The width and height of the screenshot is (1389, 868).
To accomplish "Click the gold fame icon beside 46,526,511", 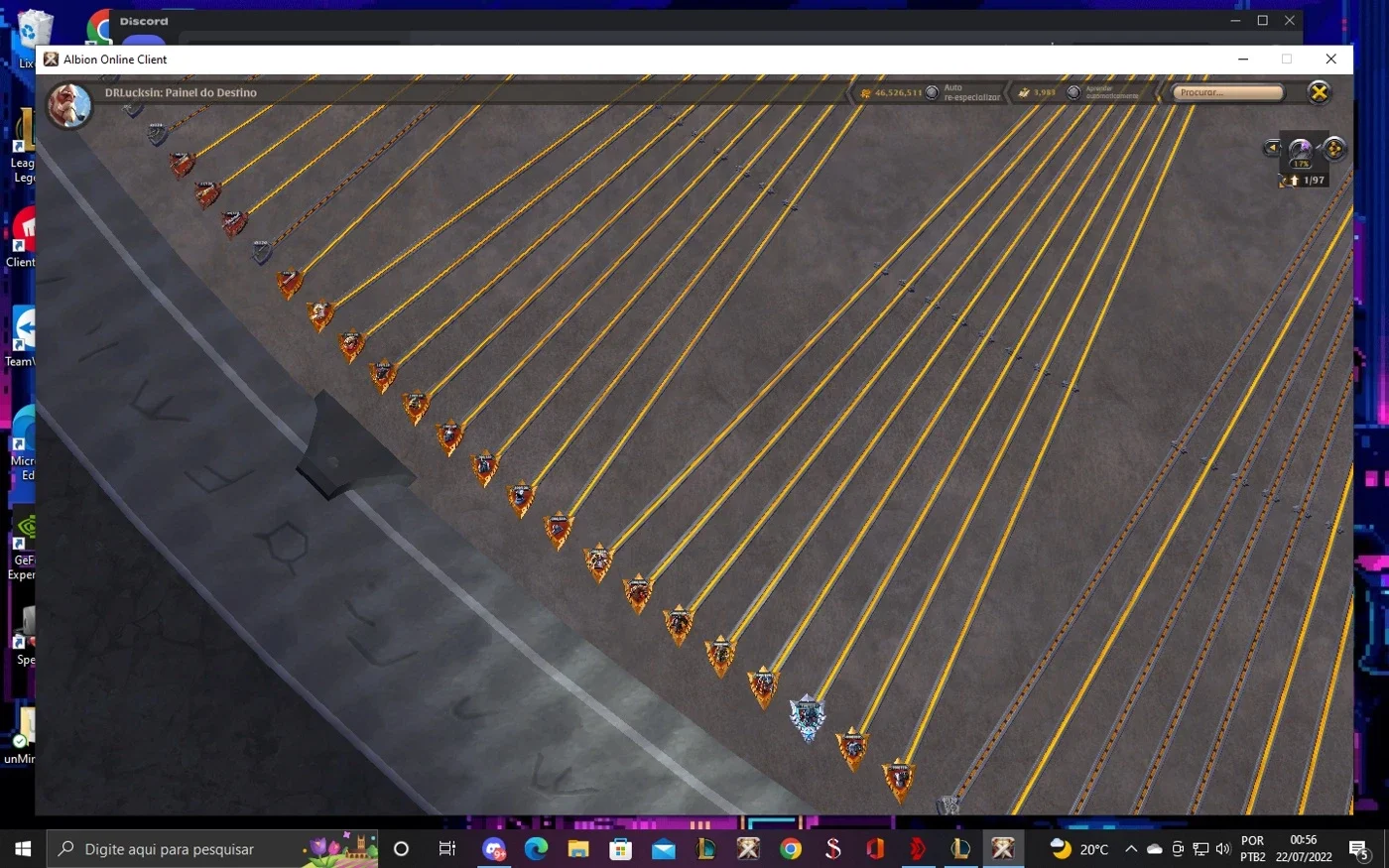I will point(865,92).
